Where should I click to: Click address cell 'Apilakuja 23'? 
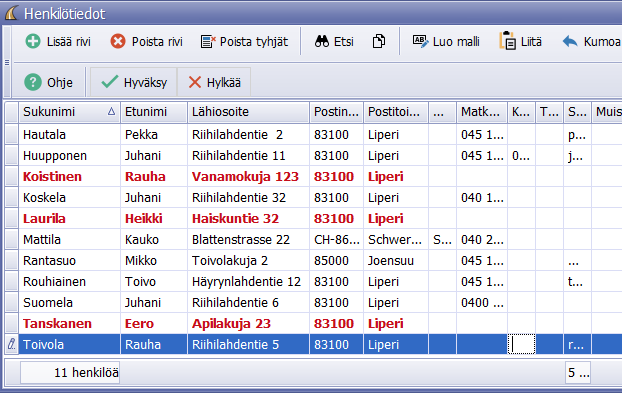click(248, 324)
